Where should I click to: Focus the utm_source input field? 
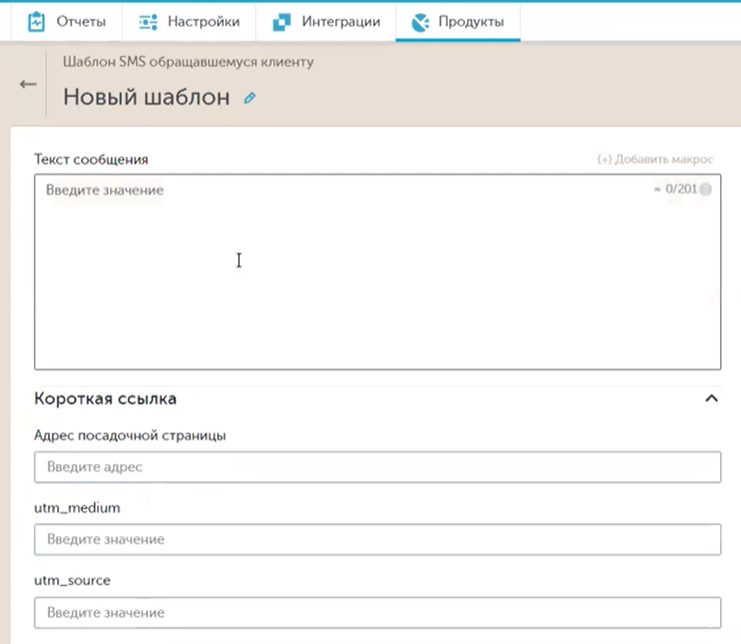[x=377, y=612]
